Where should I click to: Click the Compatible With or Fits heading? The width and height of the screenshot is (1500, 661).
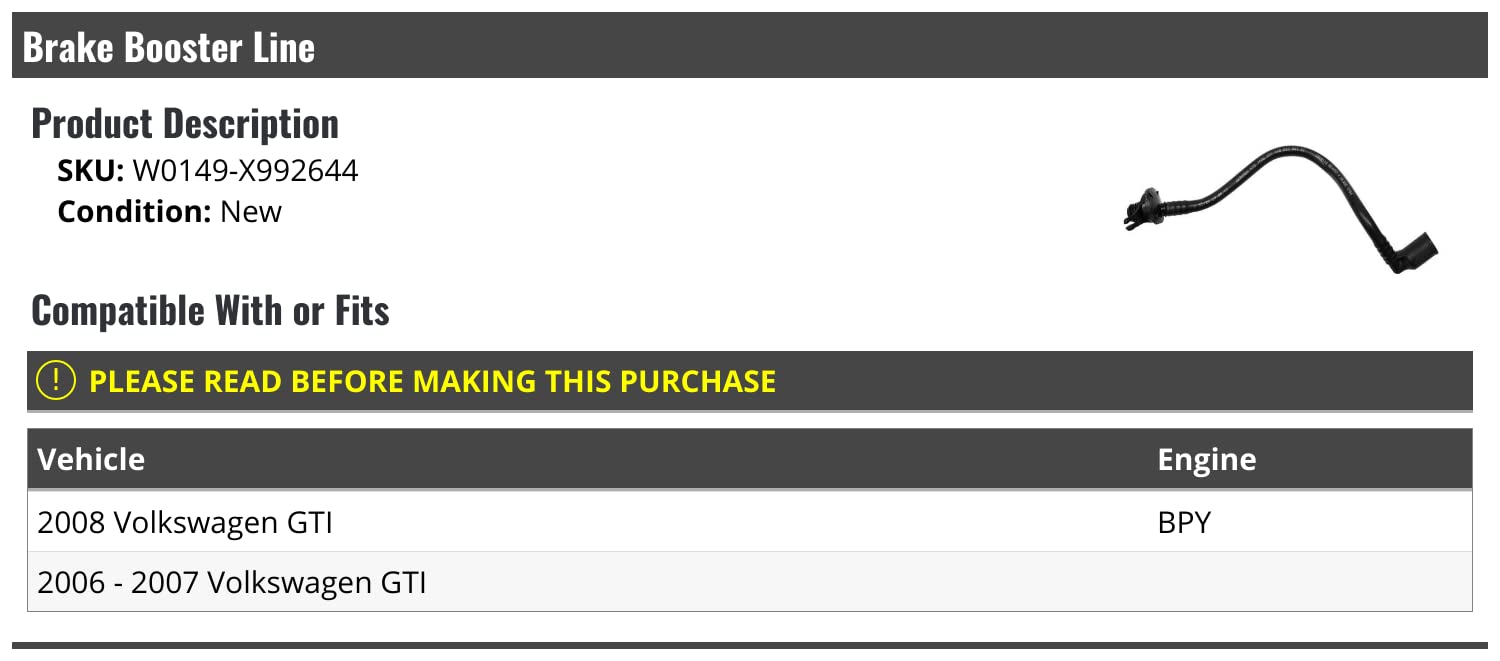[x=210, y=311]
